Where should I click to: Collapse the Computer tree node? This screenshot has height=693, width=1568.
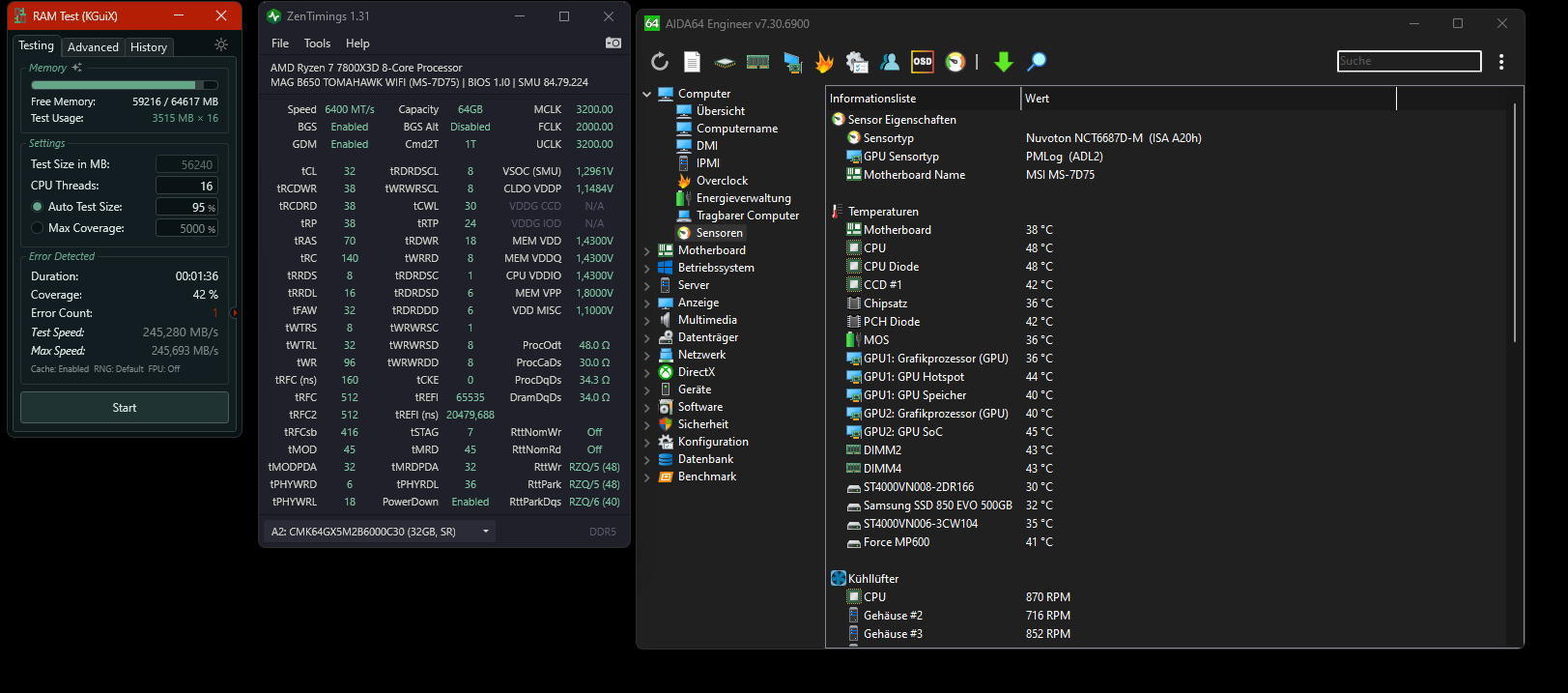pos(647,94)
